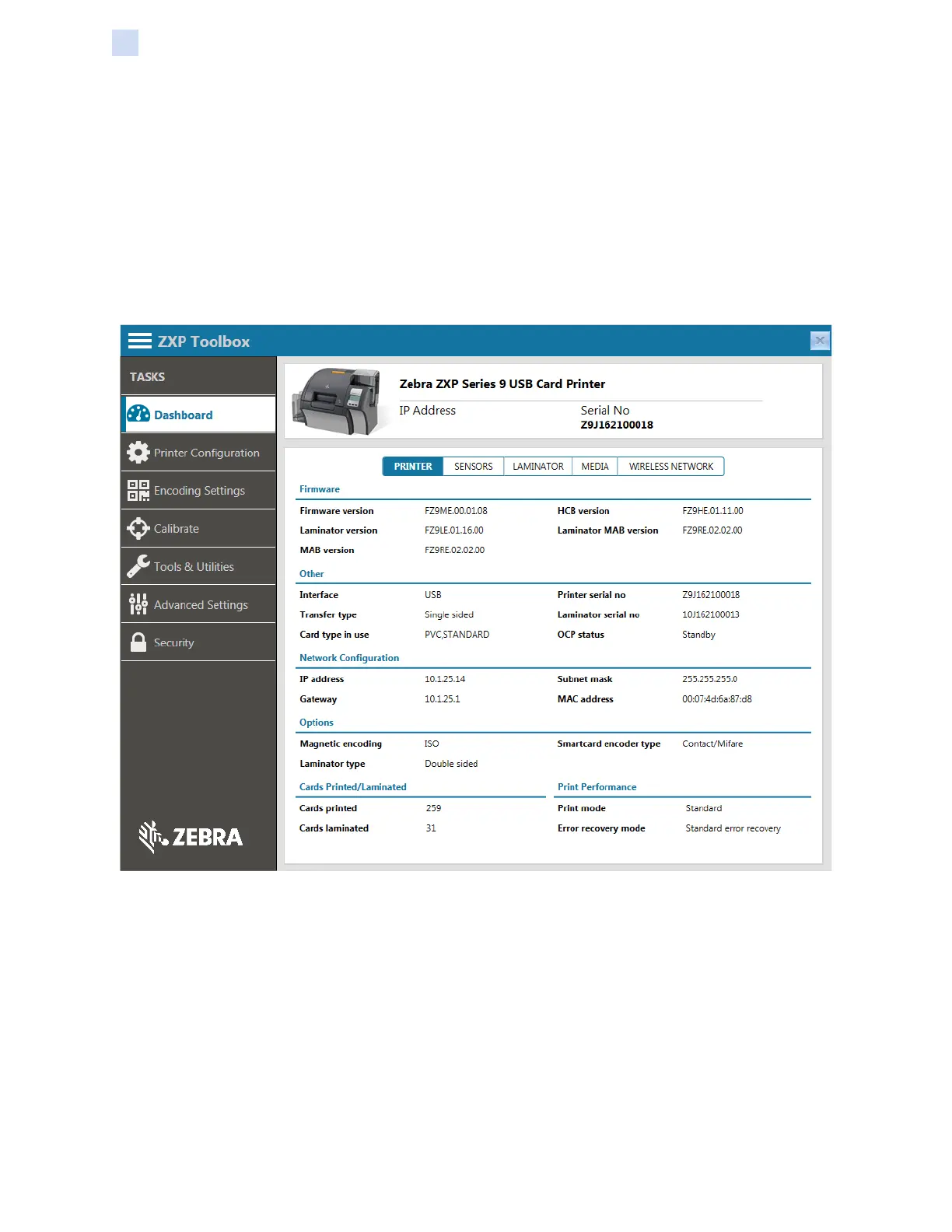952x1232 pixels.
Task: Open Tools & Utilities task
Action: click(199, 566)
